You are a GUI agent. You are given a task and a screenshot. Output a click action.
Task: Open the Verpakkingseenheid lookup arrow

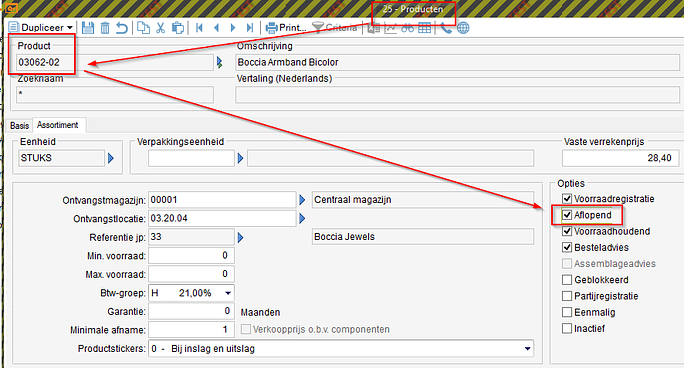pos(240,158)
